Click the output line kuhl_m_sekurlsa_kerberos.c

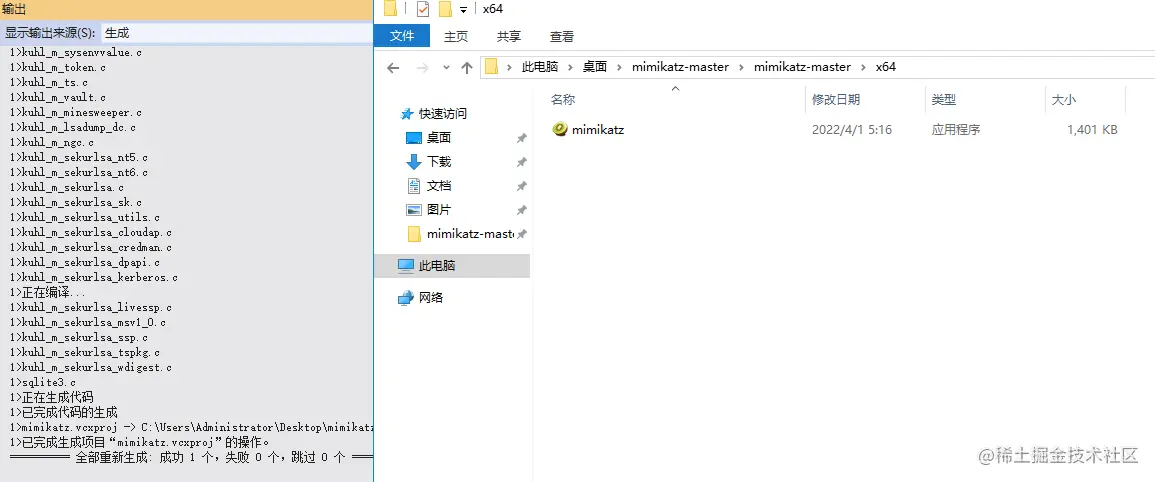[x=94, y=278]
